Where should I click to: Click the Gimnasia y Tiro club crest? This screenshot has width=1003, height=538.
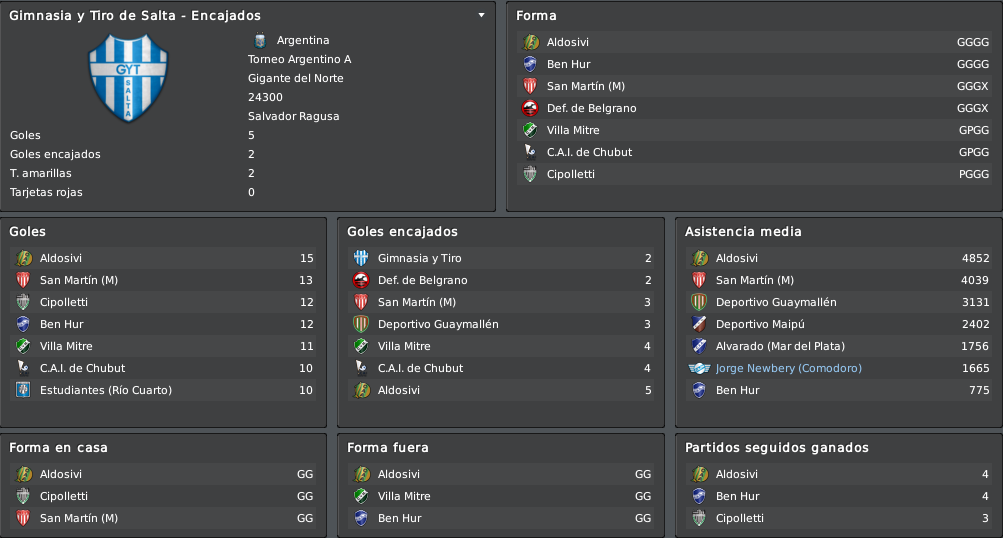pos(128,78)
